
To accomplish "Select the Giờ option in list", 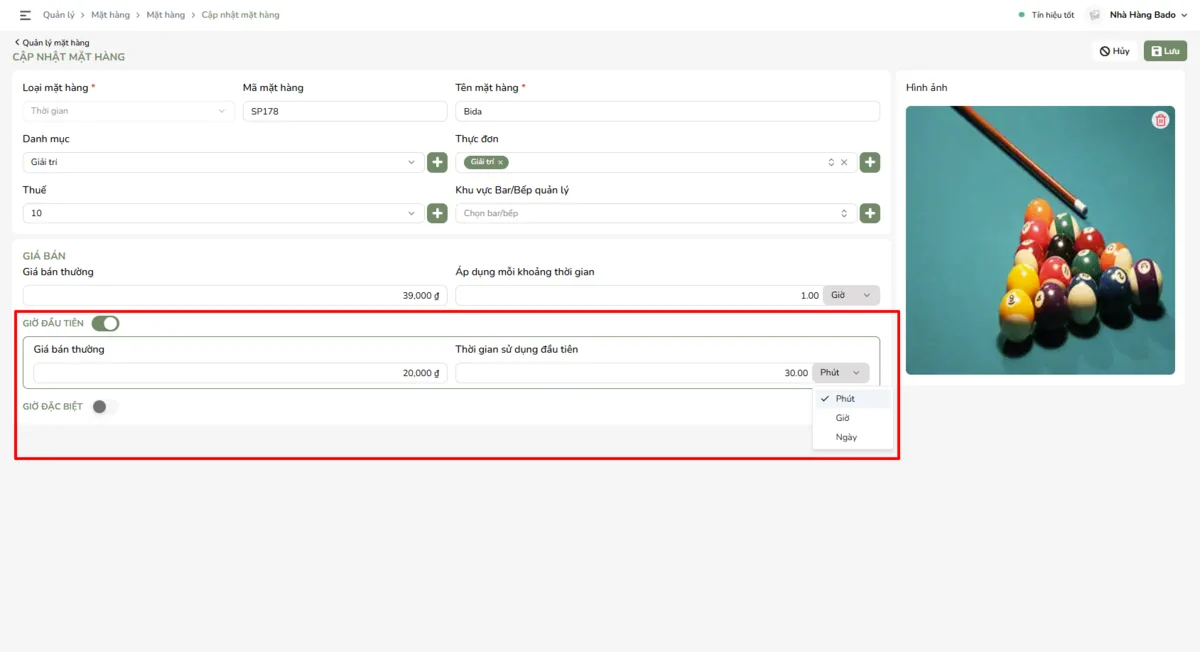I will pos(853,418).
